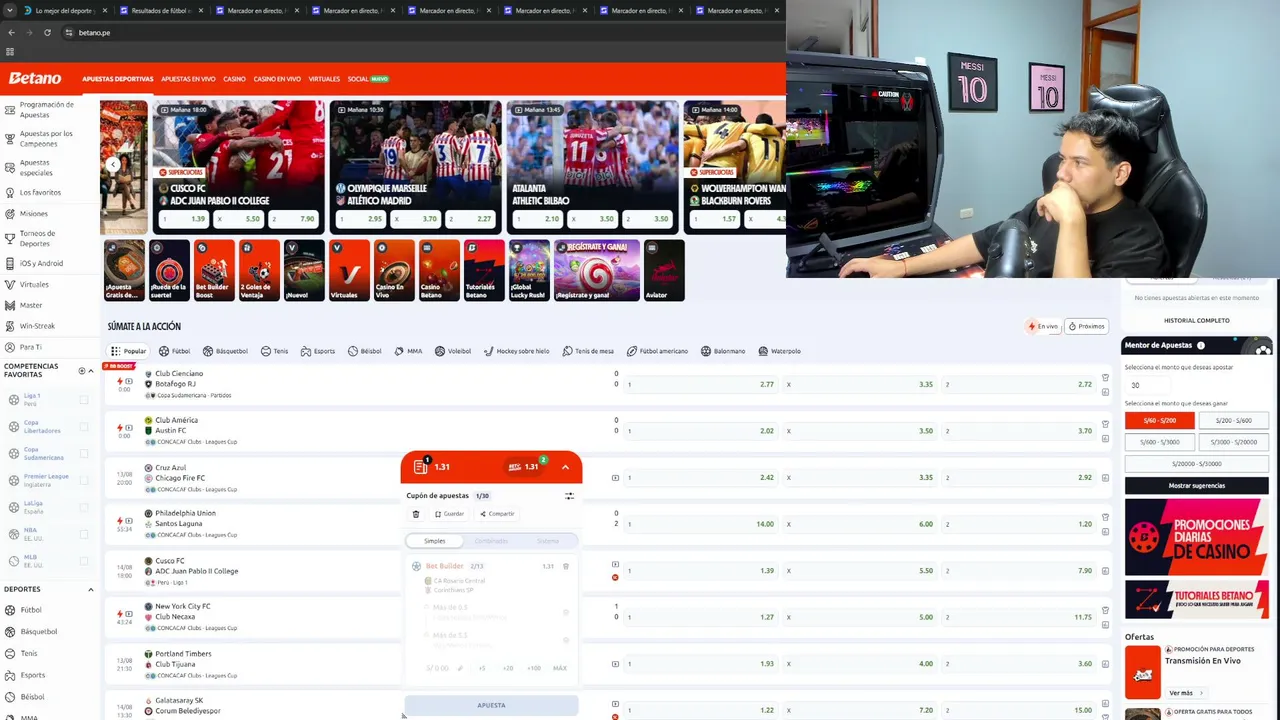1280x720 pixels.
Task: Click the Betano logo
Action: click(35, 78)
